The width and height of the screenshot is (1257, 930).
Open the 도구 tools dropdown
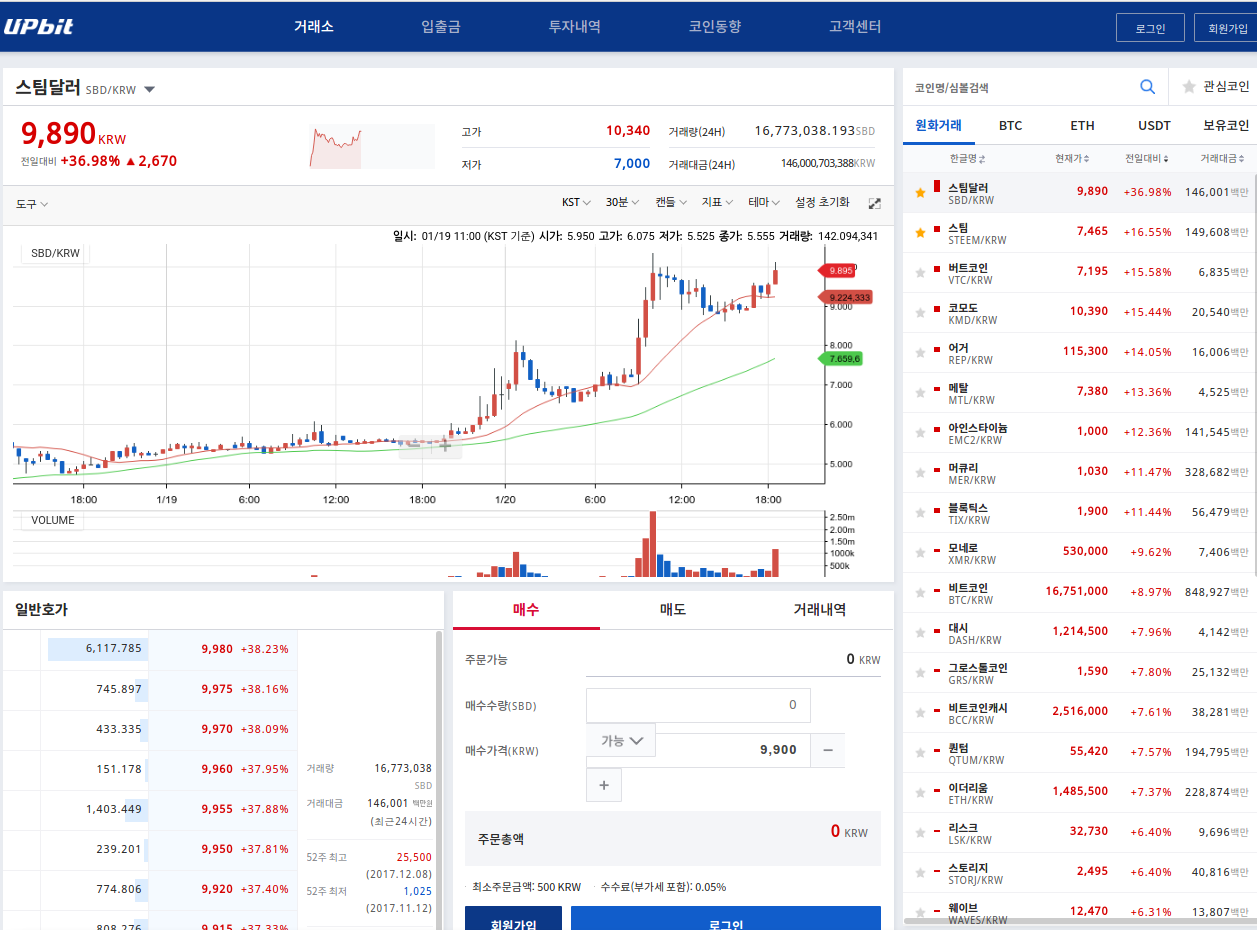pyautogui.click(x=32, y=204)
